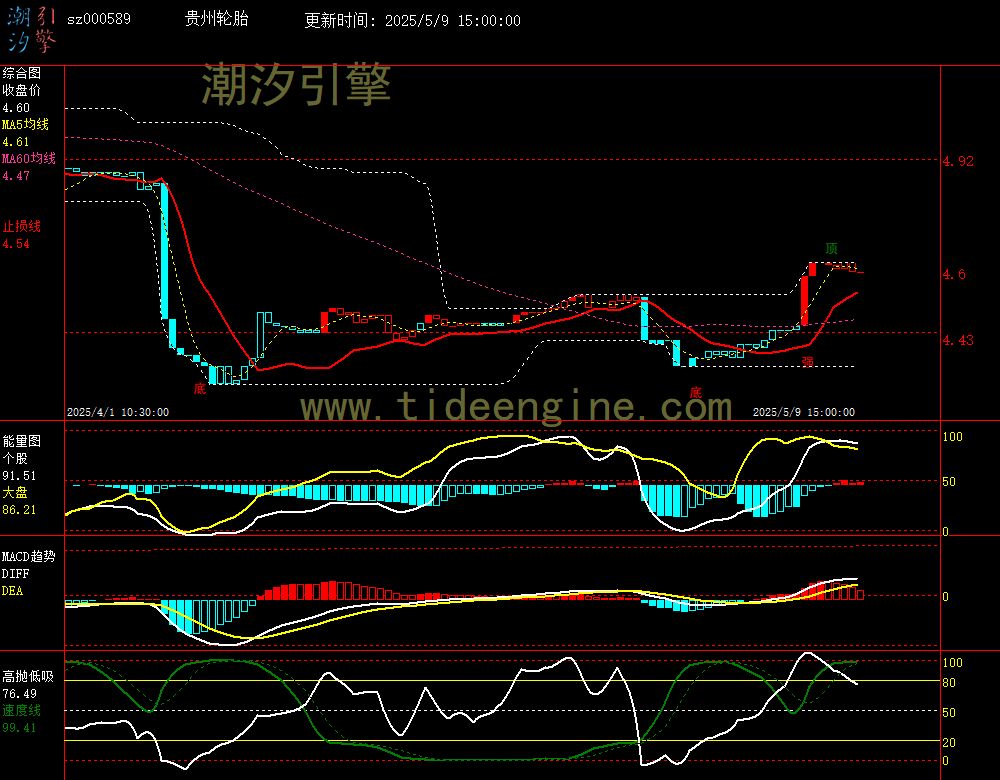Click the DIFF legend label

(x=15, y=574)
